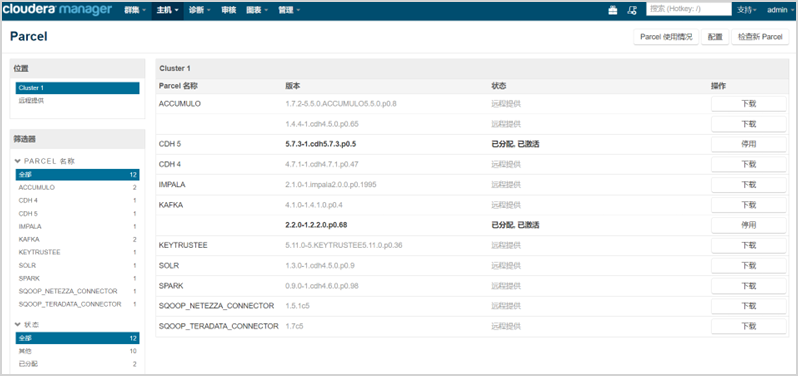The height and width of the screenshot is (376, 798).
Task: Download the CDH 4 parcel
Action: point(748,164)
